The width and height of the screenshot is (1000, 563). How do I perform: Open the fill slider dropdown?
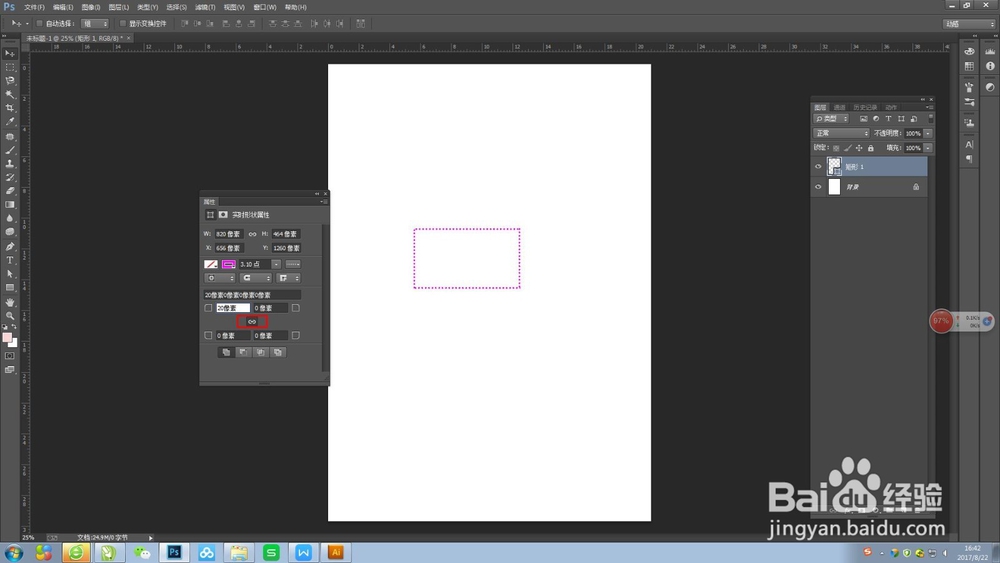click(x=928, y=148)
